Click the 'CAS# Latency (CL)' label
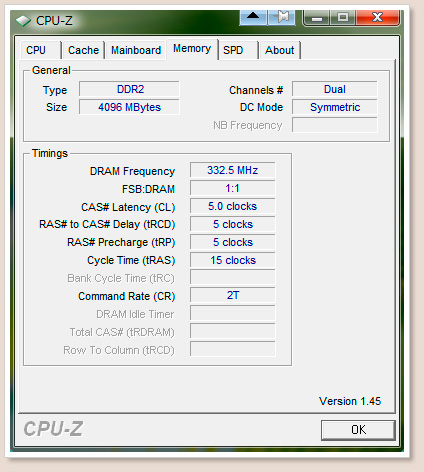424x472 pixels. pyautogui.click(x=128, y=207)
